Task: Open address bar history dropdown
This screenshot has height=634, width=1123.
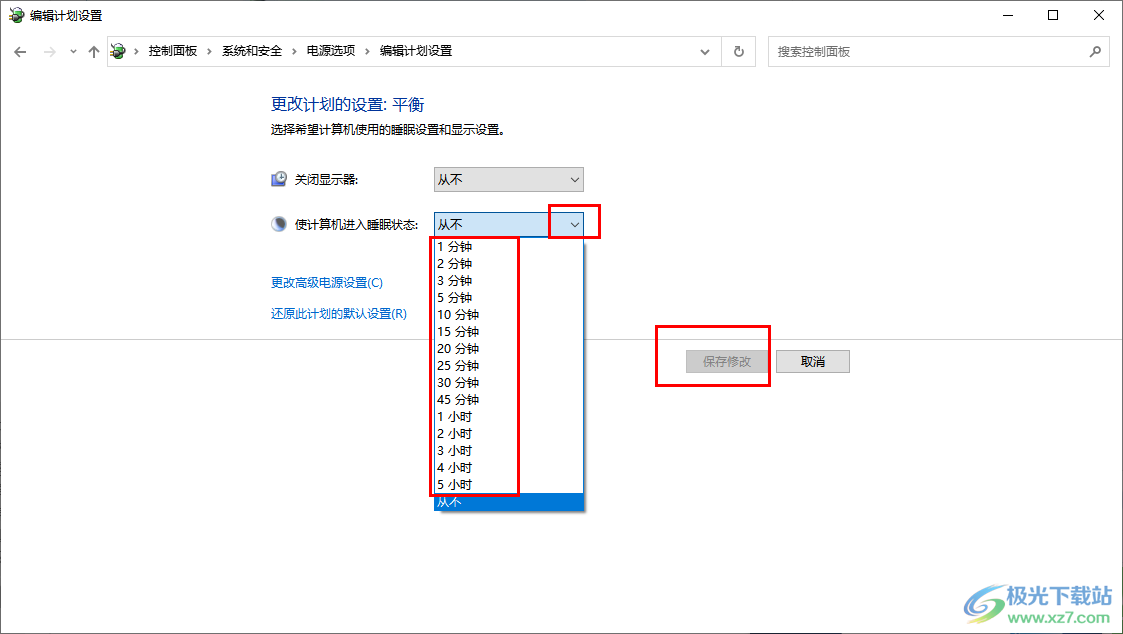Action: coord(705,52)
